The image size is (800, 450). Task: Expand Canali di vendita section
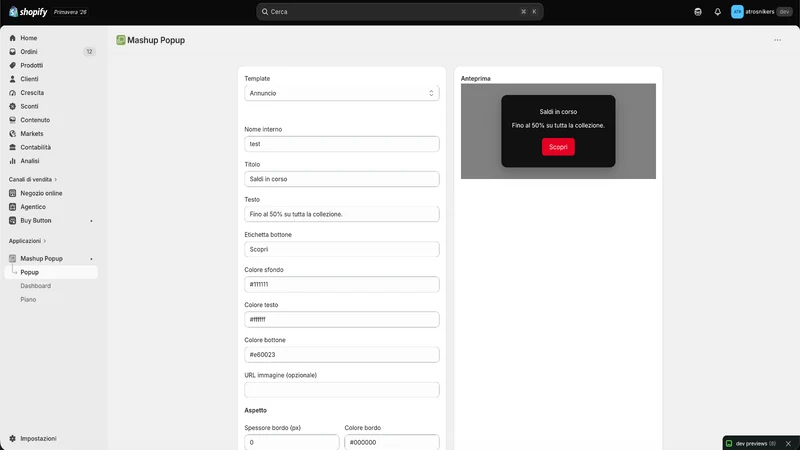[33, 180]
